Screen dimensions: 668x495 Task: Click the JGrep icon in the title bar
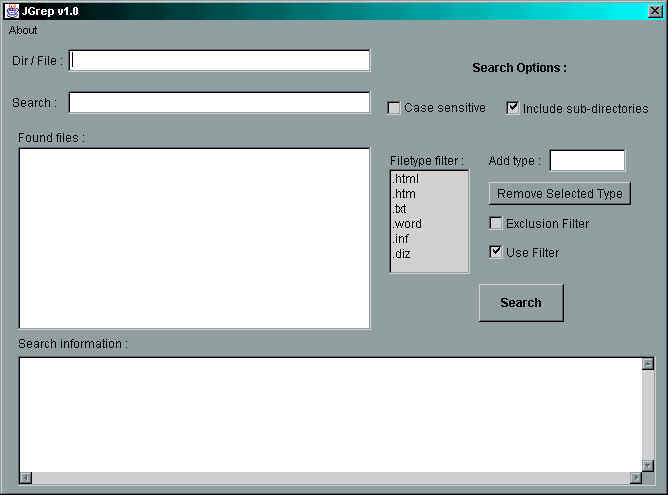12,10
